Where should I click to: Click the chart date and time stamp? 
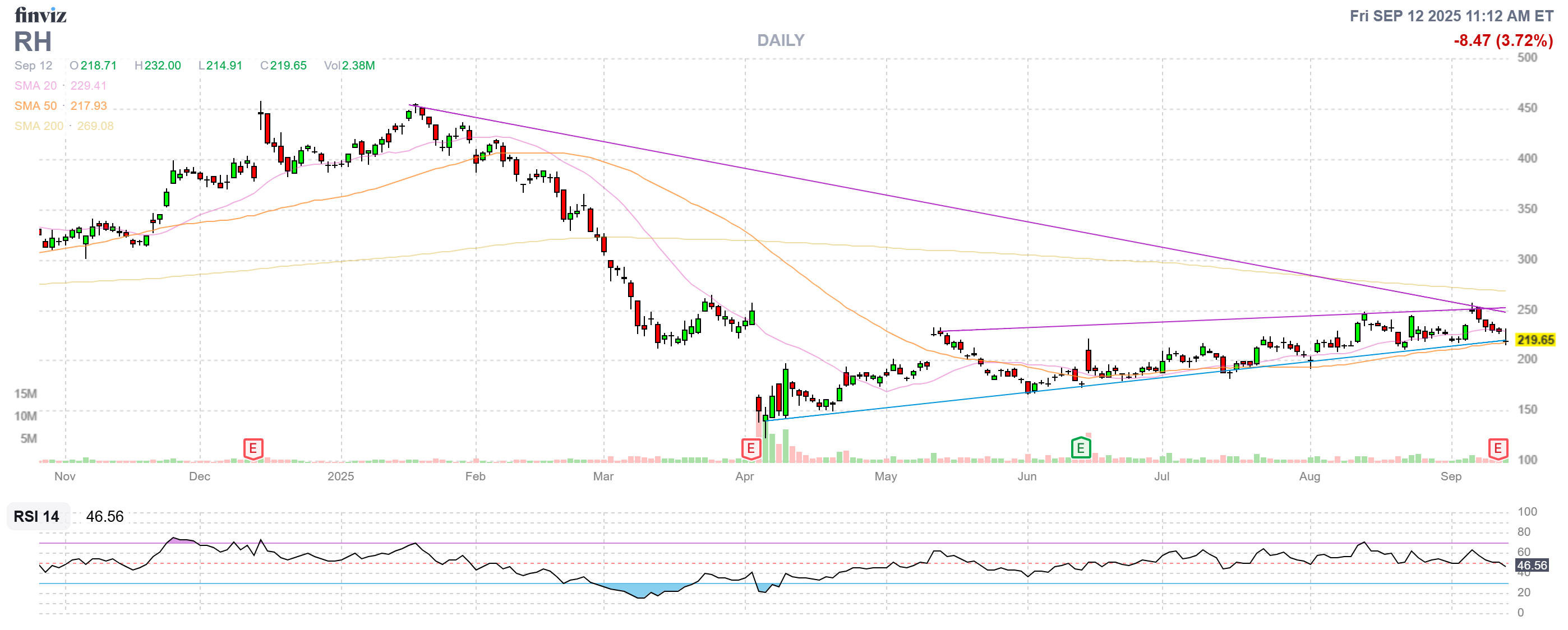pos(1451,16)
